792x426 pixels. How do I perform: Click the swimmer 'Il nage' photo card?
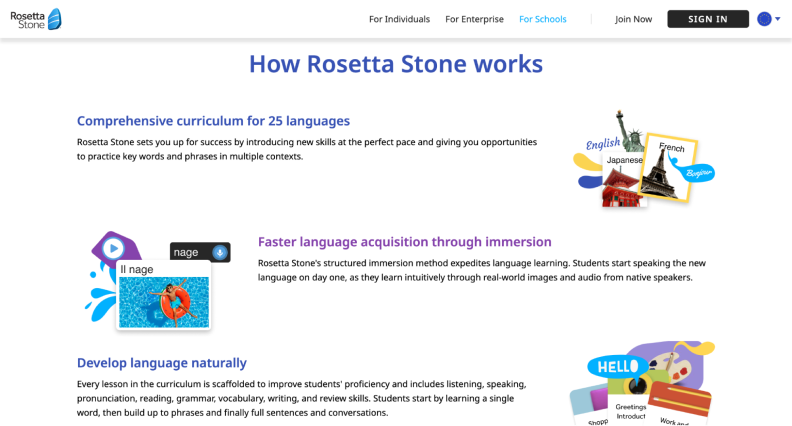[164, 295]
